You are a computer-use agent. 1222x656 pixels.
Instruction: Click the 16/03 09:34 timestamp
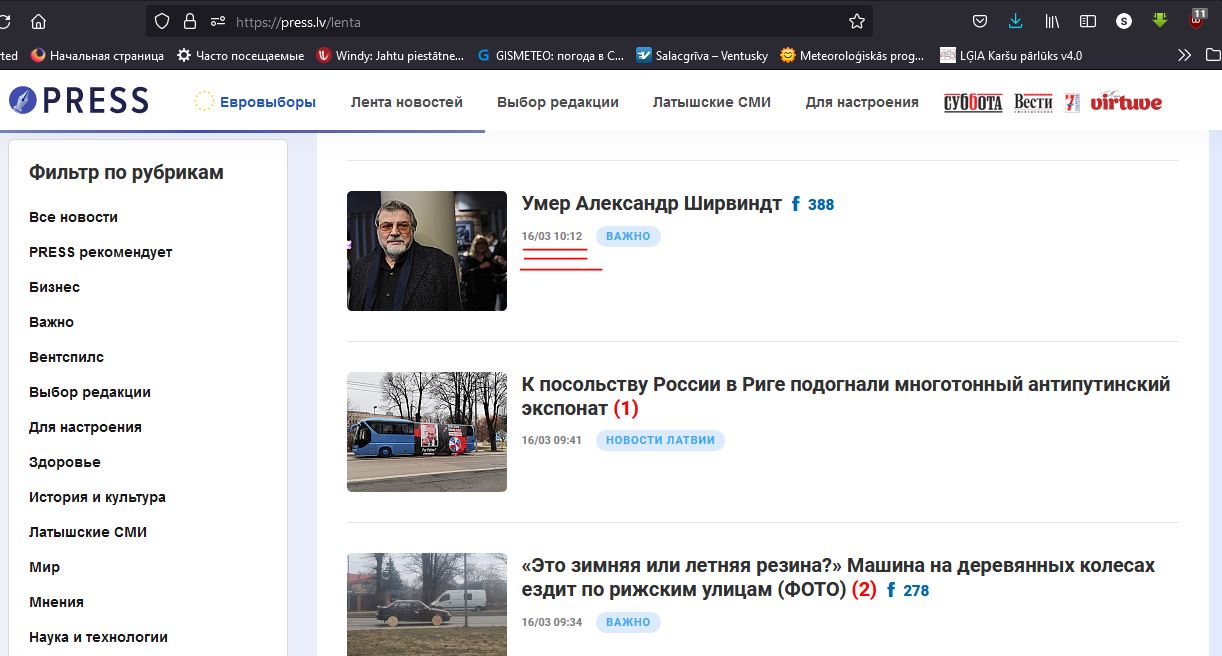click(552, 622)
